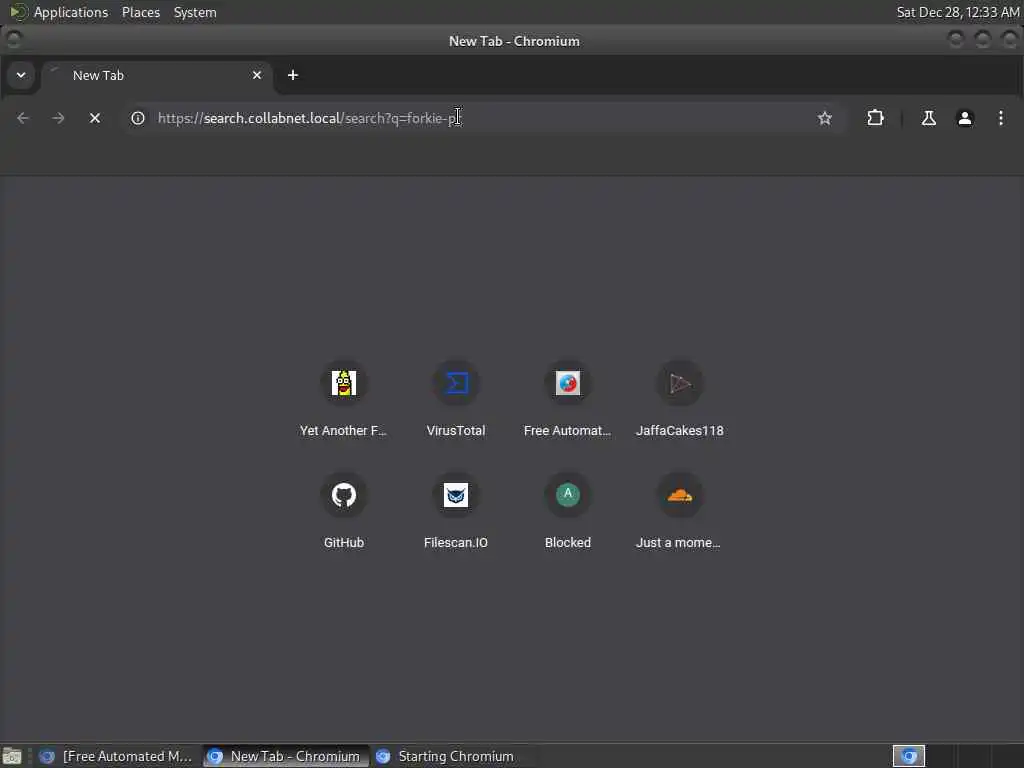Switch to New Tab - Chromium taskbar entry
This screenshot has width=1024, height=768.
coord(285,756)
